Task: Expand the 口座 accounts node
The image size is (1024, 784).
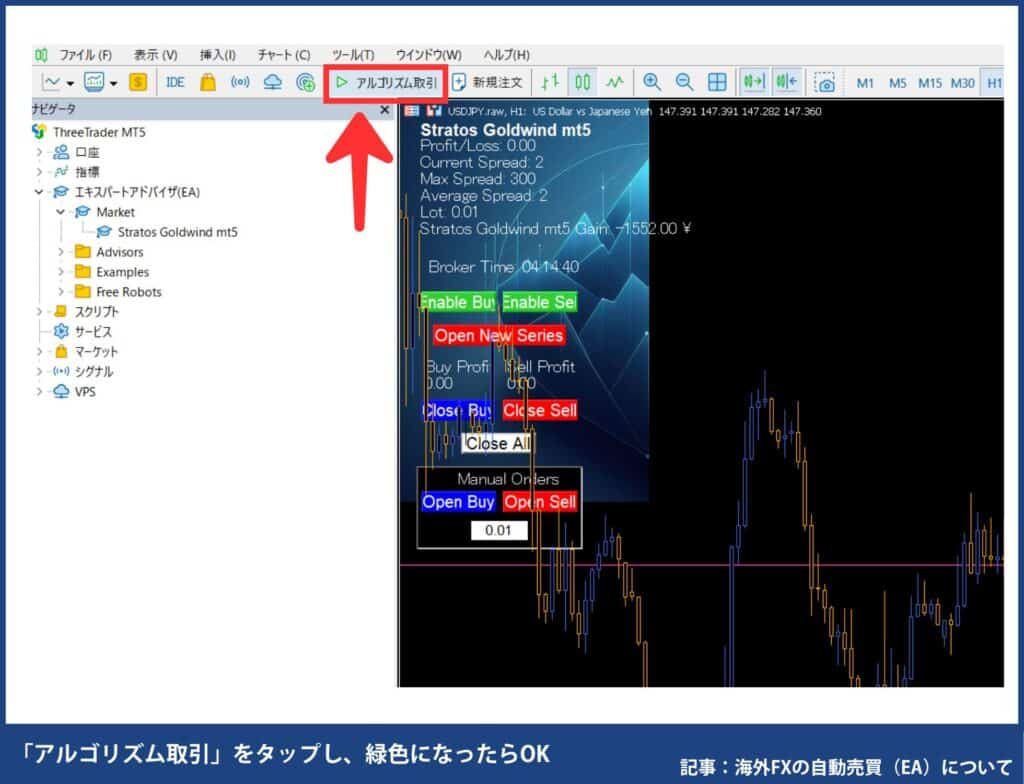Action: [x=39, y=152]
